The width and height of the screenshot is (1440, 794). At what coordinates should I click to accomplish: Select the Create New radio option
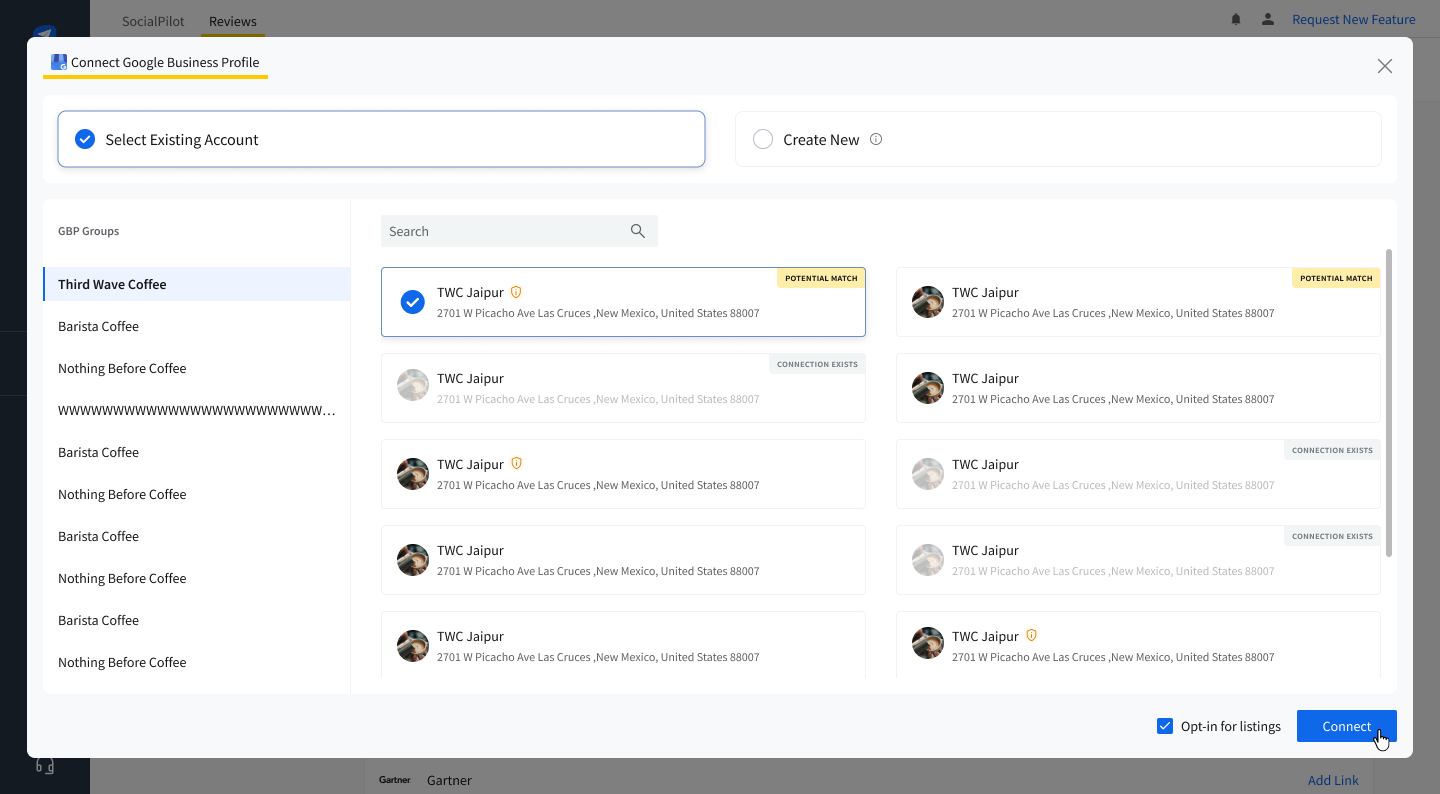tap(763, 140)
